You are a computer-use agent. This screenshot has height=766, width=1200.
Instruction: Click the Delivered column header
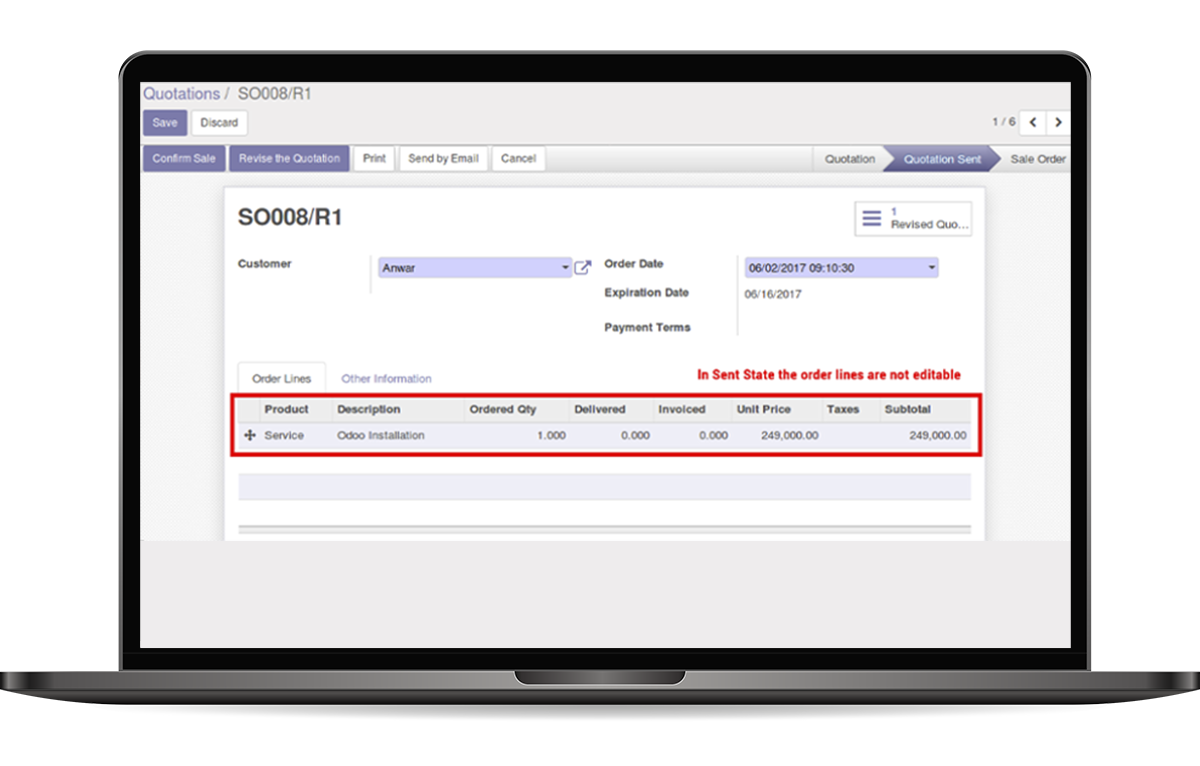[600, 409]
